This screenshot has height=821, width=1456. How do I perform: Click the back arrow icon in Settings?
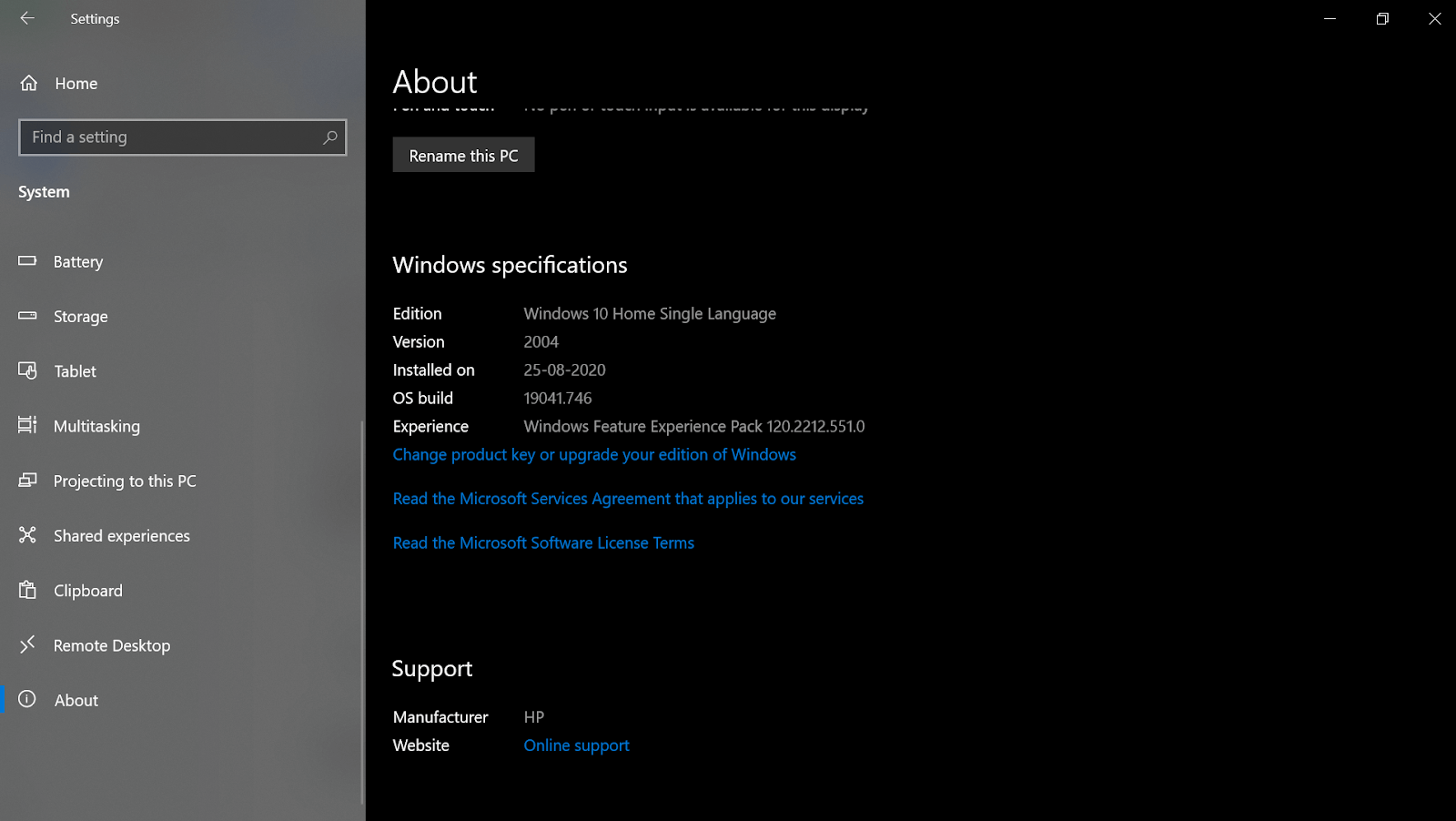27,18
